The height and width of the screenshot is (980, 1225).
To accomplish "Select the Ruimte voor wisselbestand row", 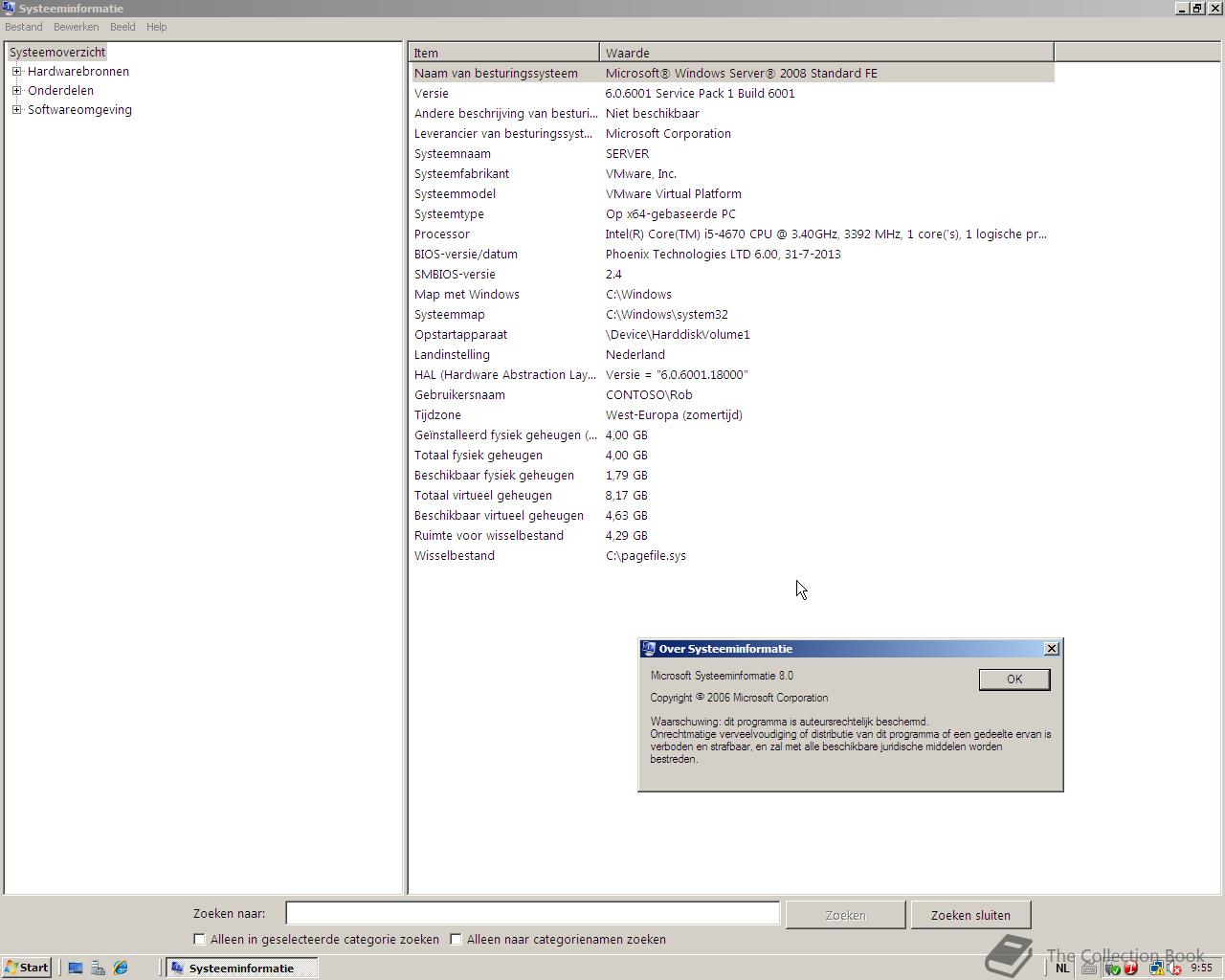I will 732,535.
